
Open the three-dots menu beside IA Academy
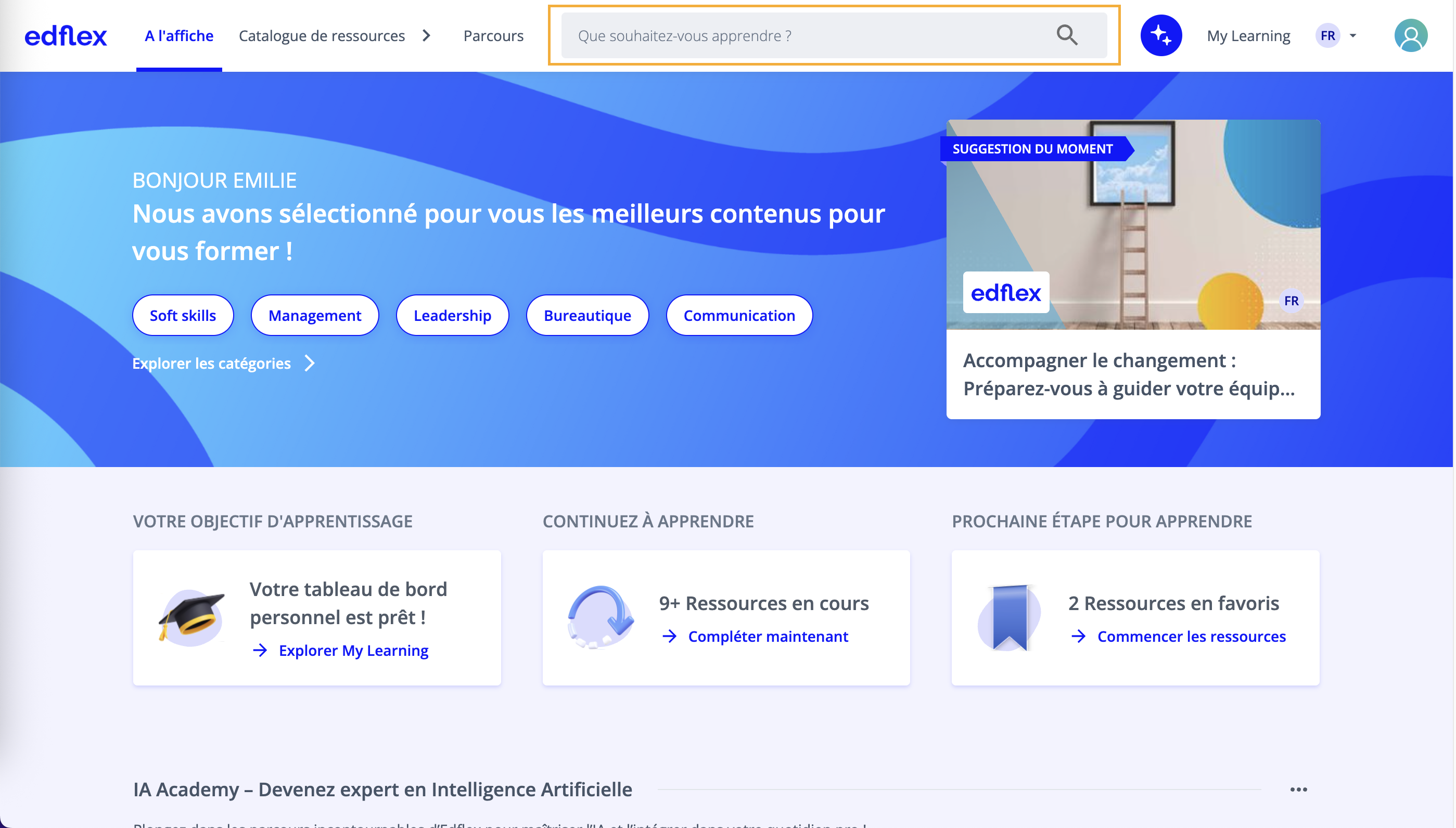tap(1298, 790)
